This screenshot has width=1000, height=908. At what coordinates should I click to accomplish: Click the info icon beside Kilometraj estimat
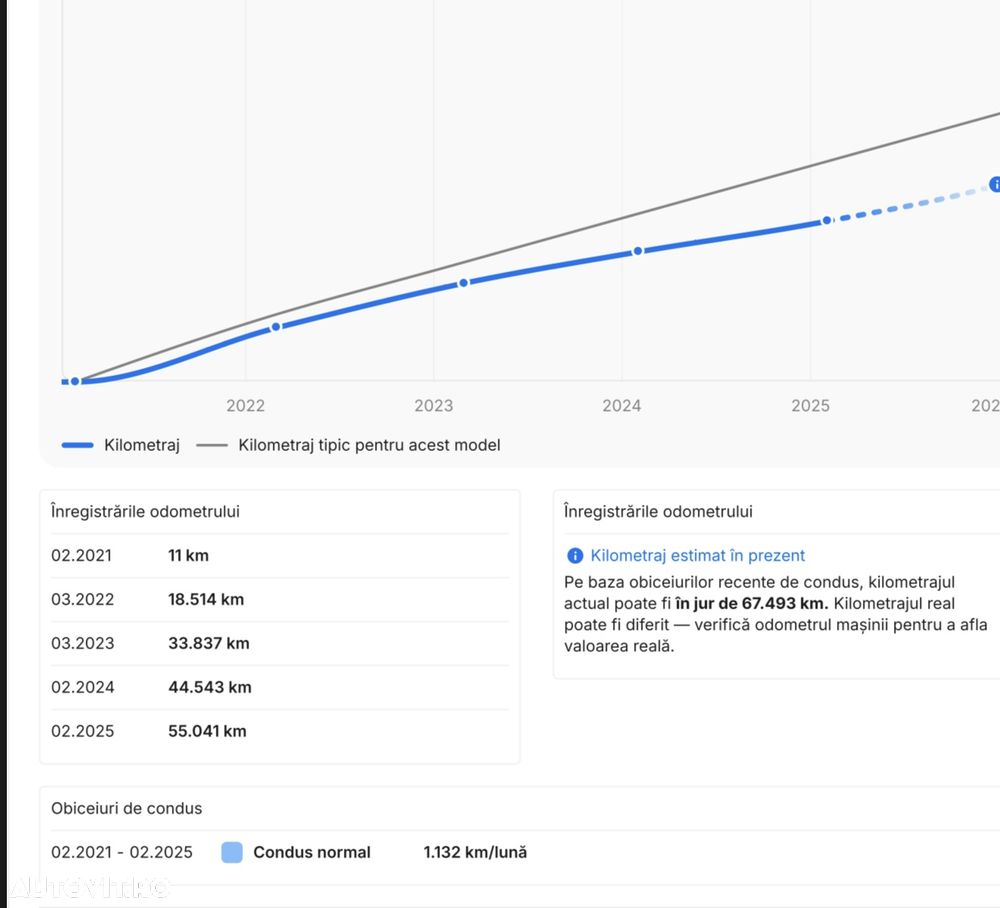pyautogui.click(x=575, y=556)
